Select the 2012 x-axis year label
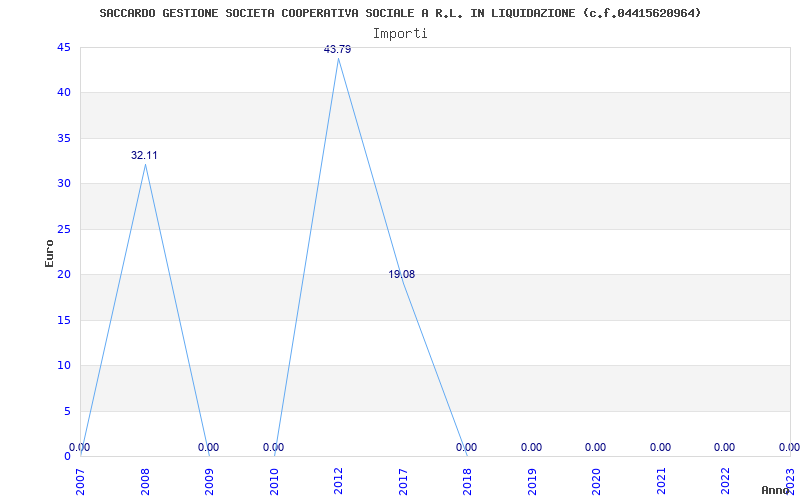This screenshot has width=800, height=500. click(x=338, y=482)
